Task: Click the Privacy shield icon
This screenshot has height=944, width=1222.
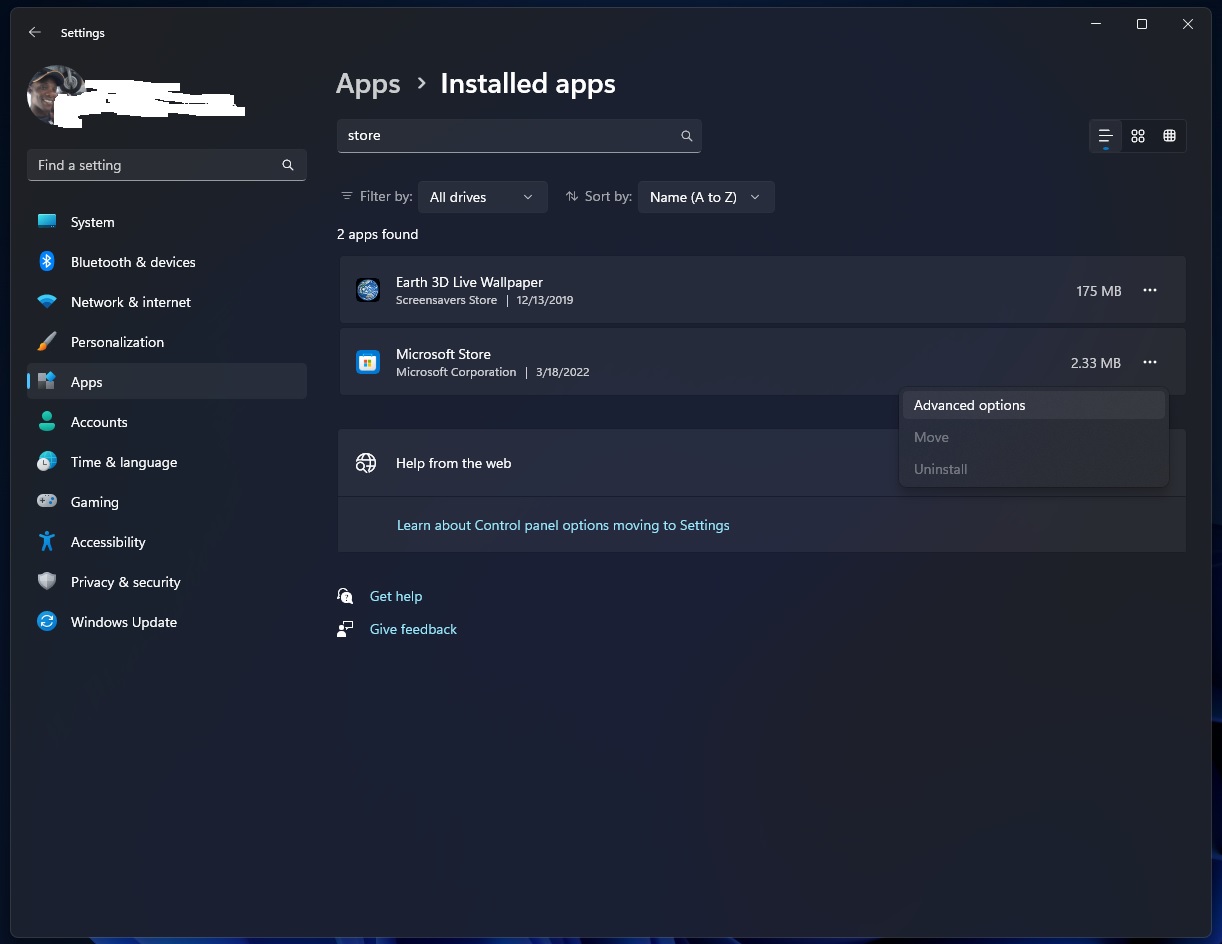Action: click(47, 582)
